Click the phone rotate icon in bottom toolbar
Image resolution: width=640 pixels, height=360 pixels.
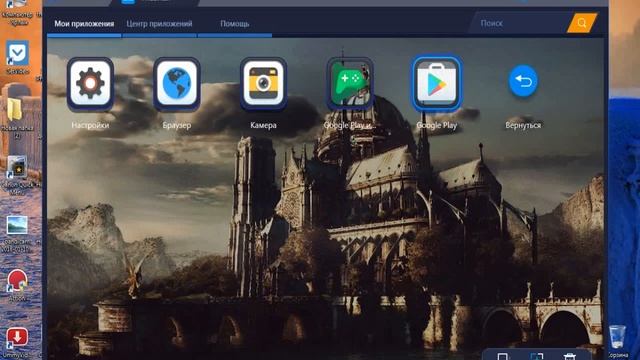[503, 356]
